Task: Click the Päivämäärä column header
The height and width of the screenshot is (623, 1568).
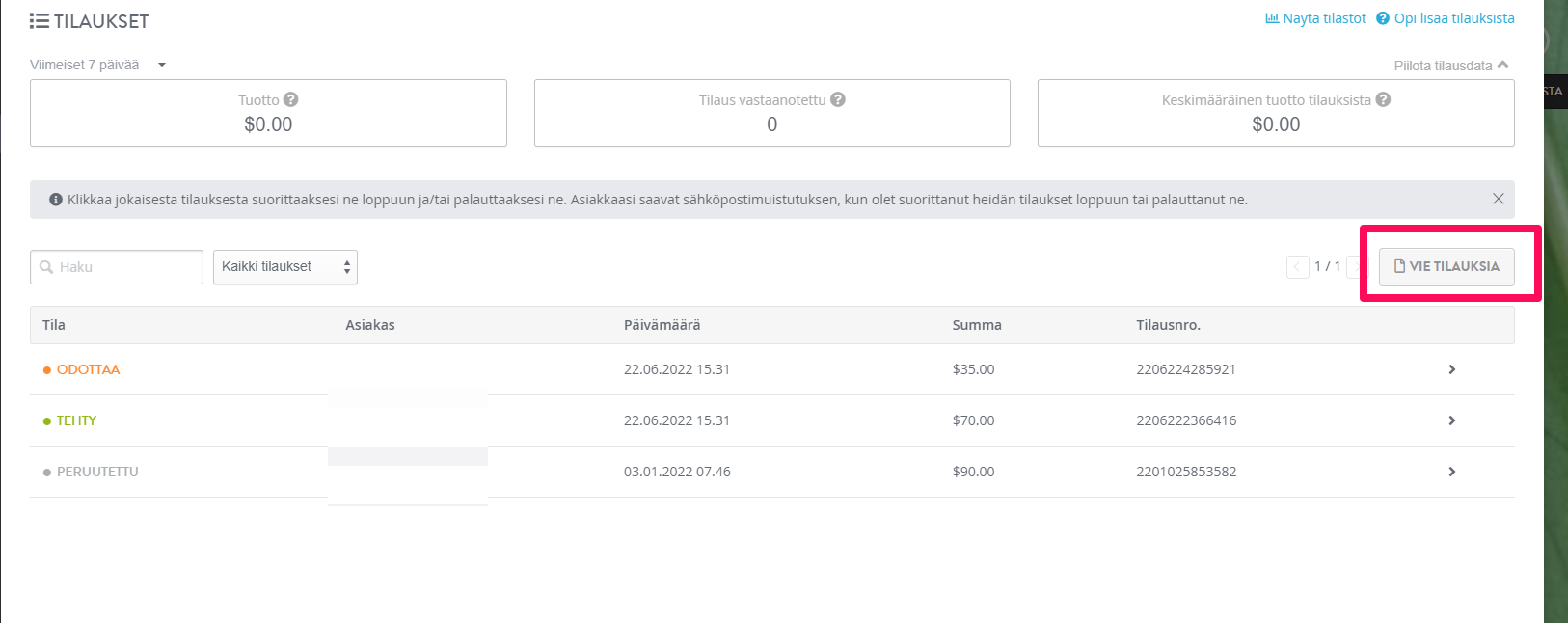Action: click(662, 325)
